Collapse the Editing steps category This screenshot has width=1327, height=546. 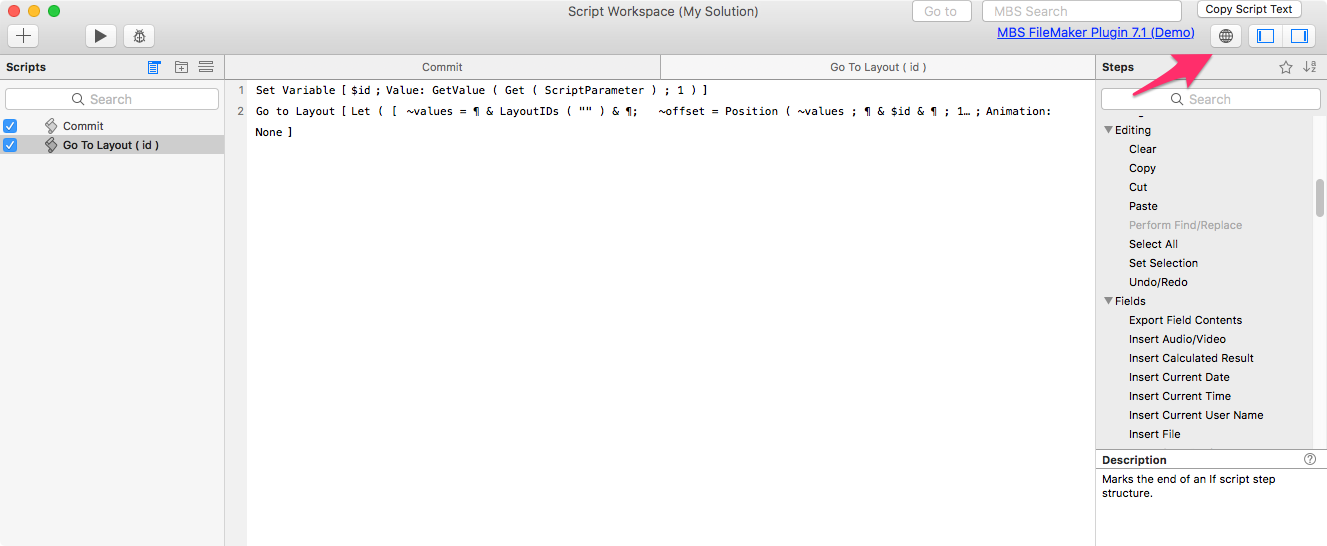point(1108,130)
